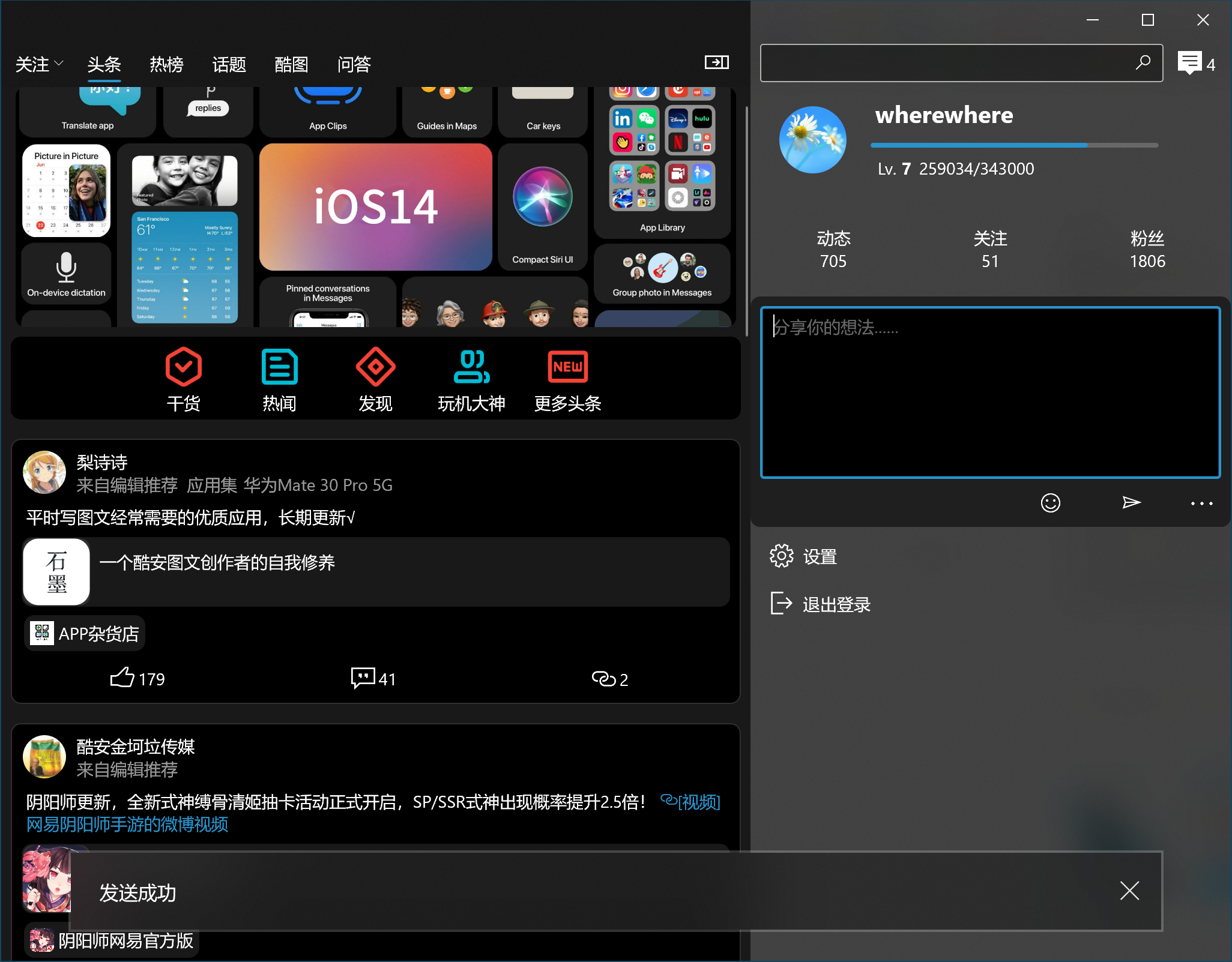
Task: Switch to the 热榜 tab
Action: tap(166, 64)
